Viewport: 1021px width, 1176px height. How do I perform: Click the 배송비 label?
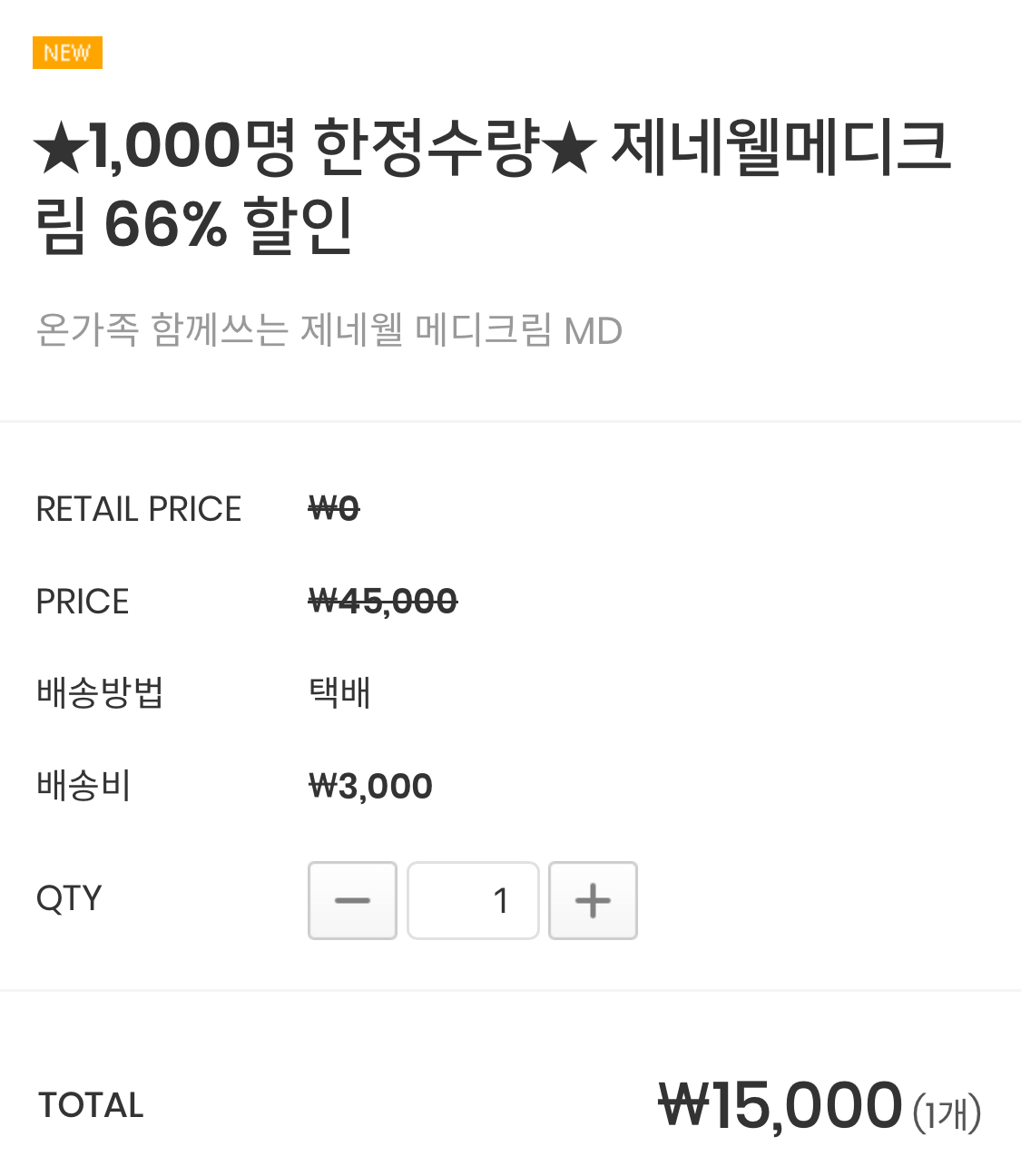coord(83,786)
